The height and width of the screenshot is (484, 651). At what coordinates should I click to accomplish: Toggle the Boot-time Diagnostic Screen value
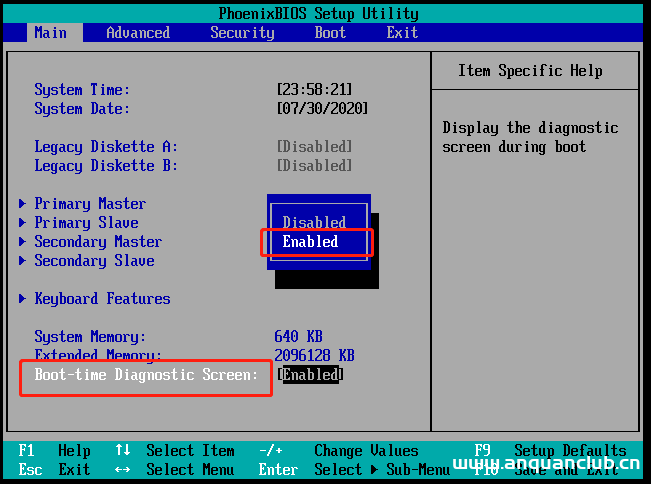tap(310, 375)
